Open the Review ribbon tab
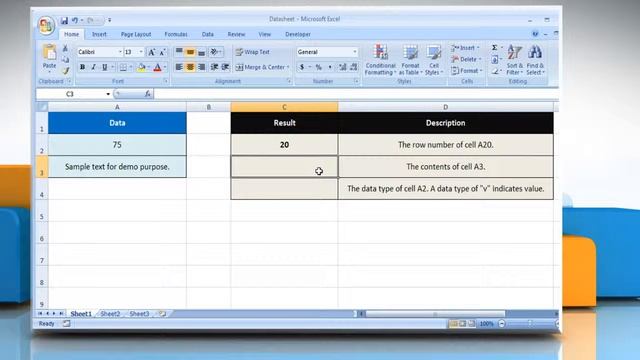The width and height of the screenshot is (640, 360). pos(236,34)
